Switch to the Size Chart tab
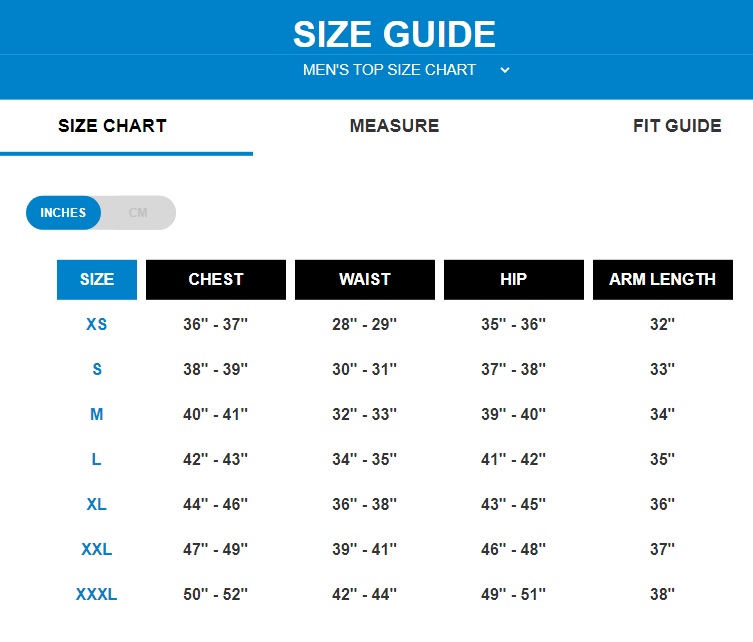This screenshot has width=753, height=642. tap(112, 126)
